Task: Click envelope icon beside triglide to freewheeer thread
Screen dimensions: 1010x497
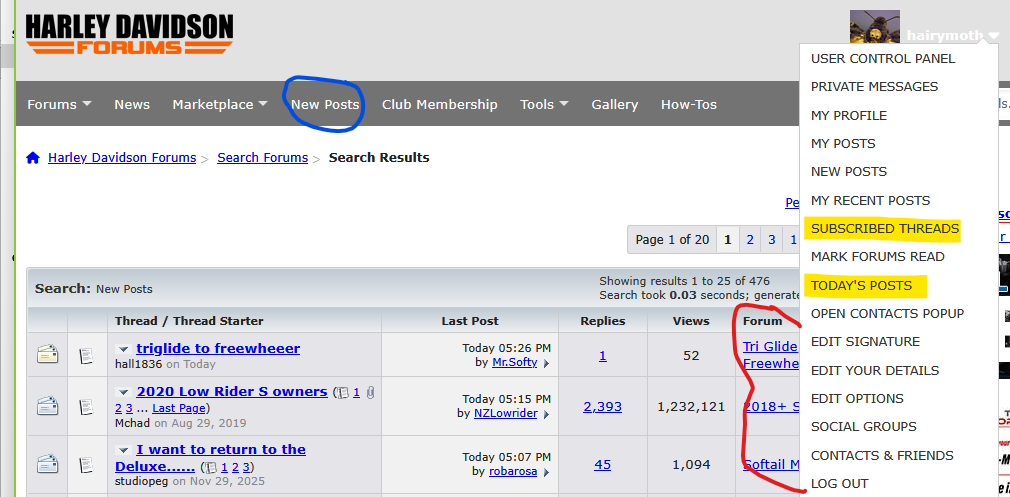Action: [x=47, y=354]
